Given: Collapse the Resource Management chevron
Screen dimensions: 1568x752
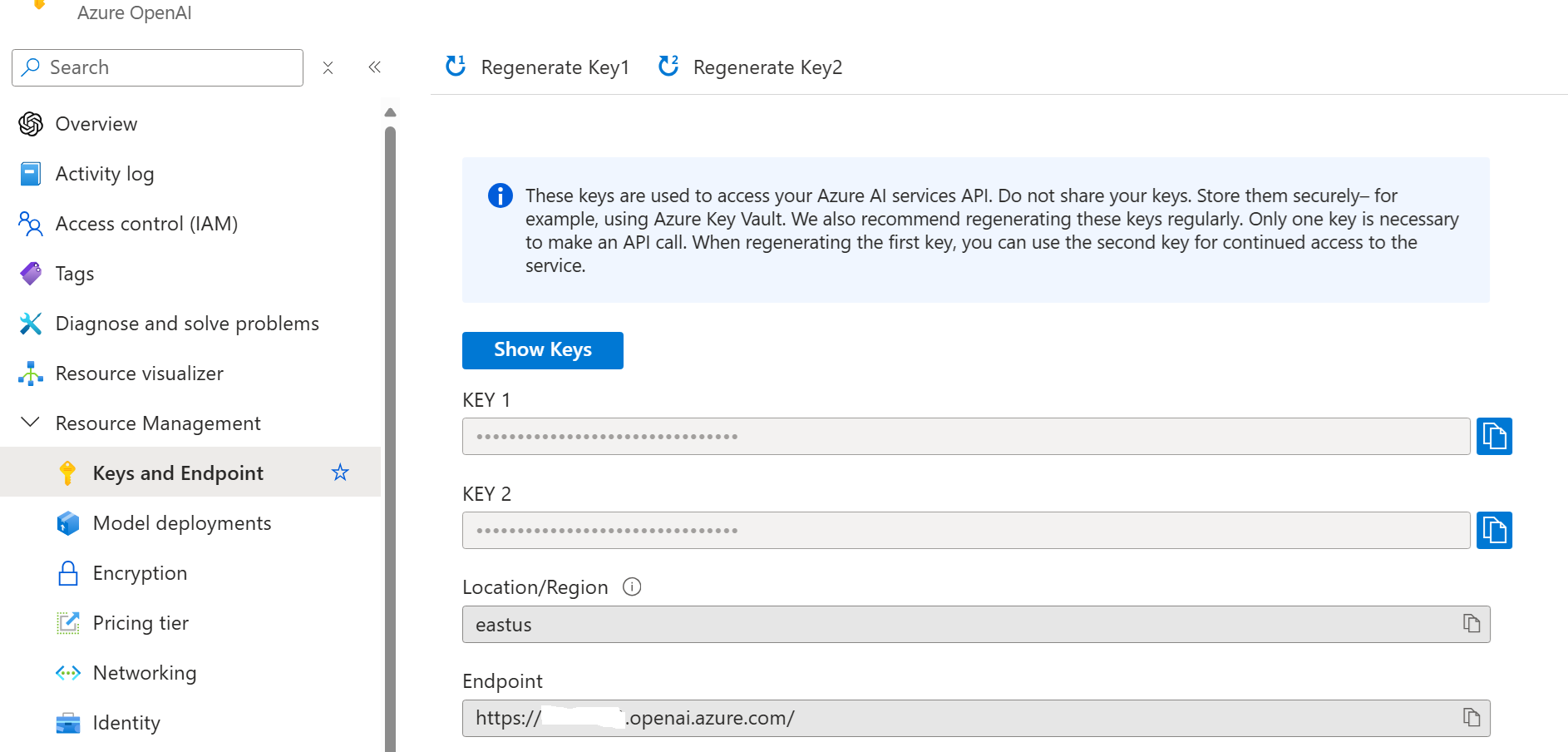Looking at the screenshot, I should 30,423.
